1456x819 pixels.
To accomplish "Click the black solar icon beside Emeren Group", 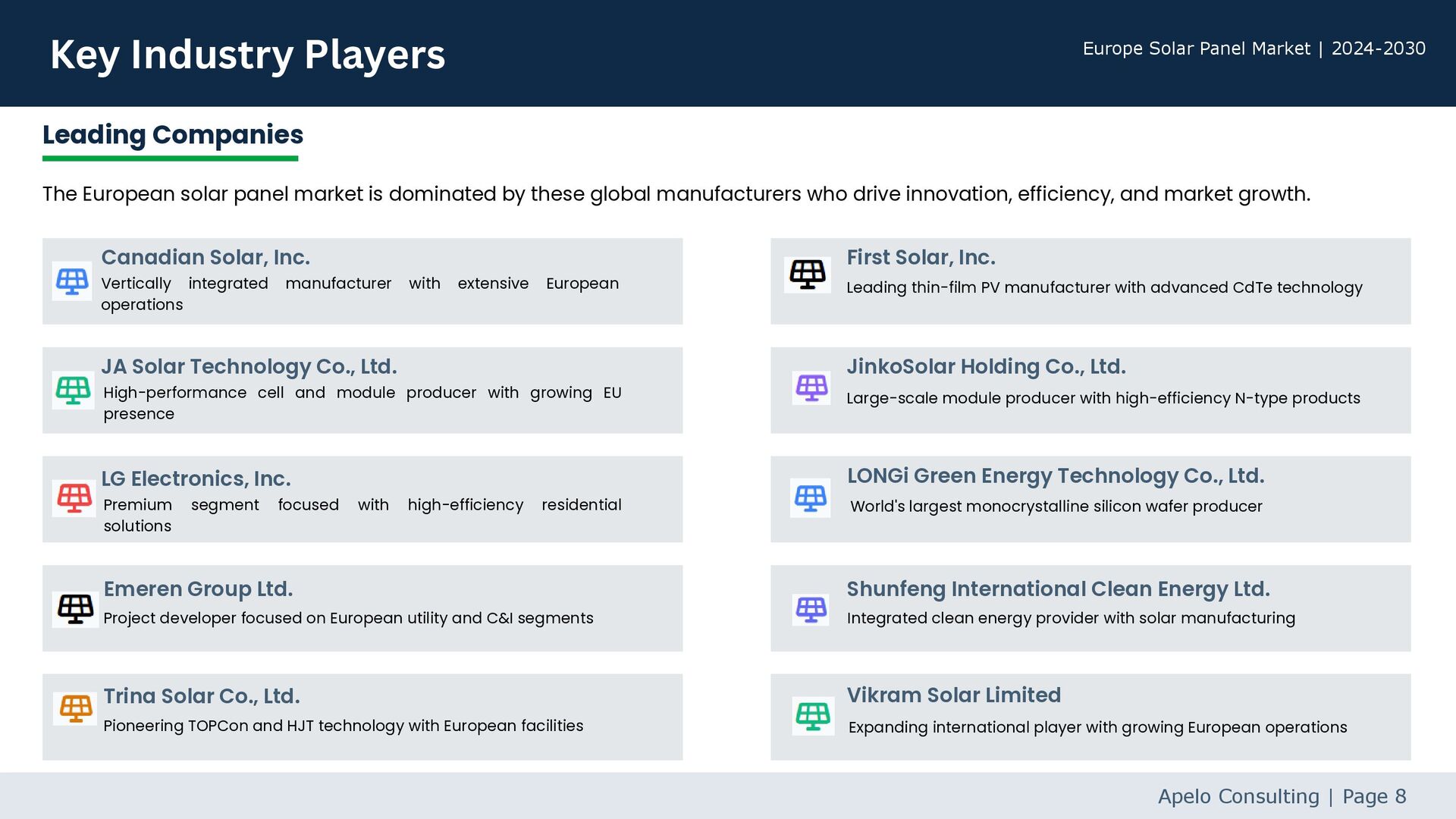I will [75, 608].
